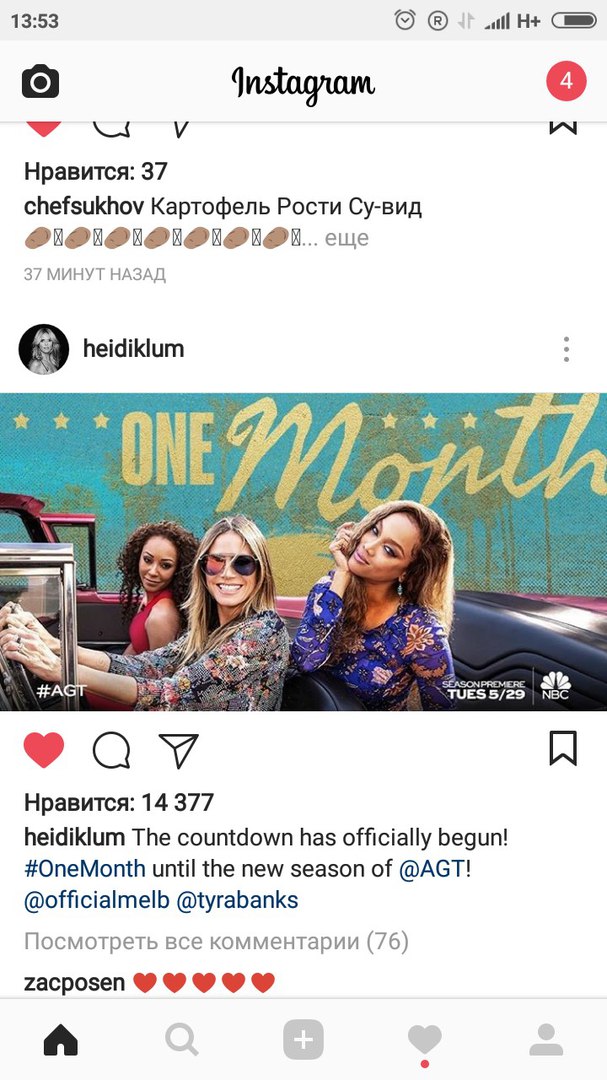The height and width of the screenshot is (1080, 607).
Task: Toggle bookmark on chefsukhov post above
Action: 563,127
